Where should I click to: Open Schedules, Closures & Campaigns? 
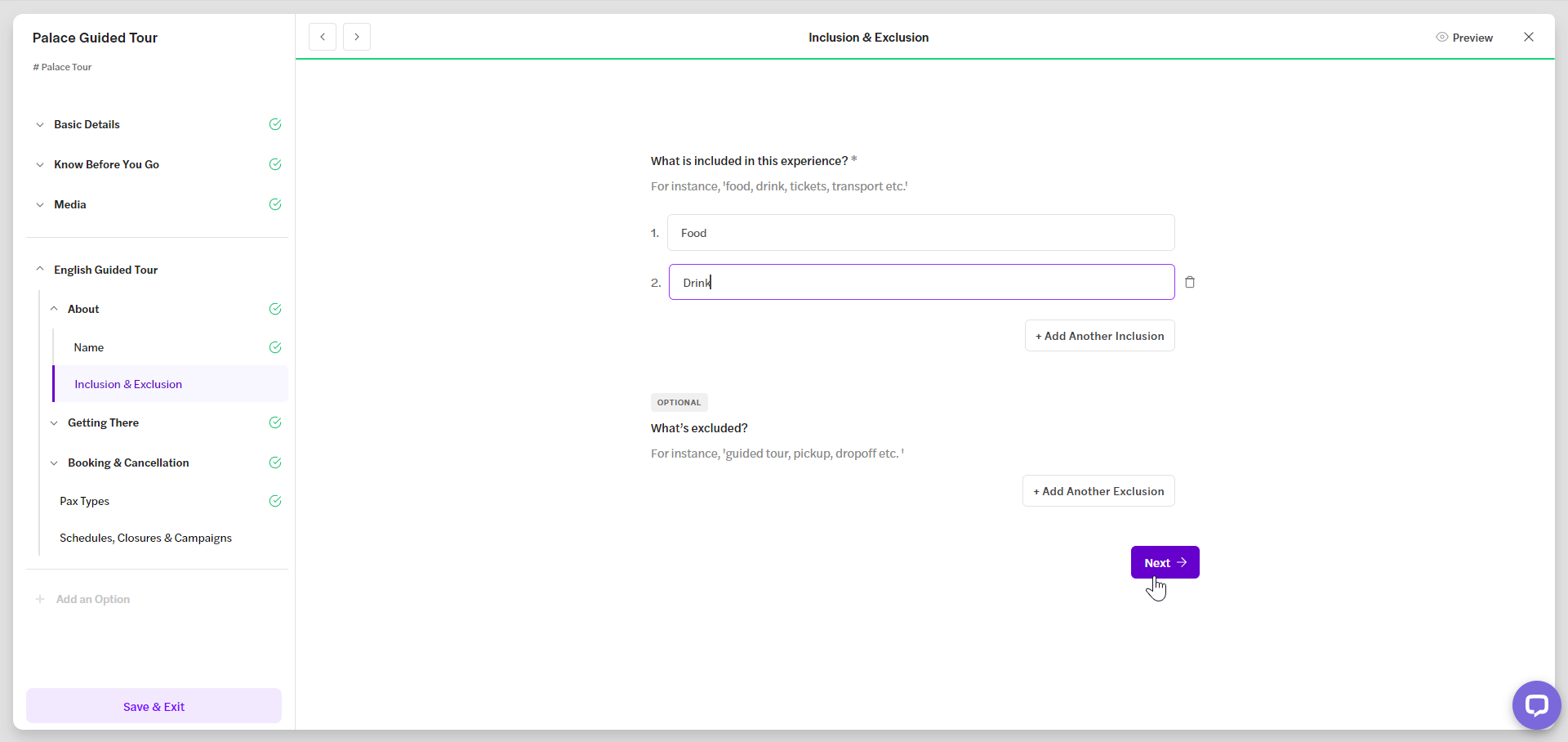145,538
